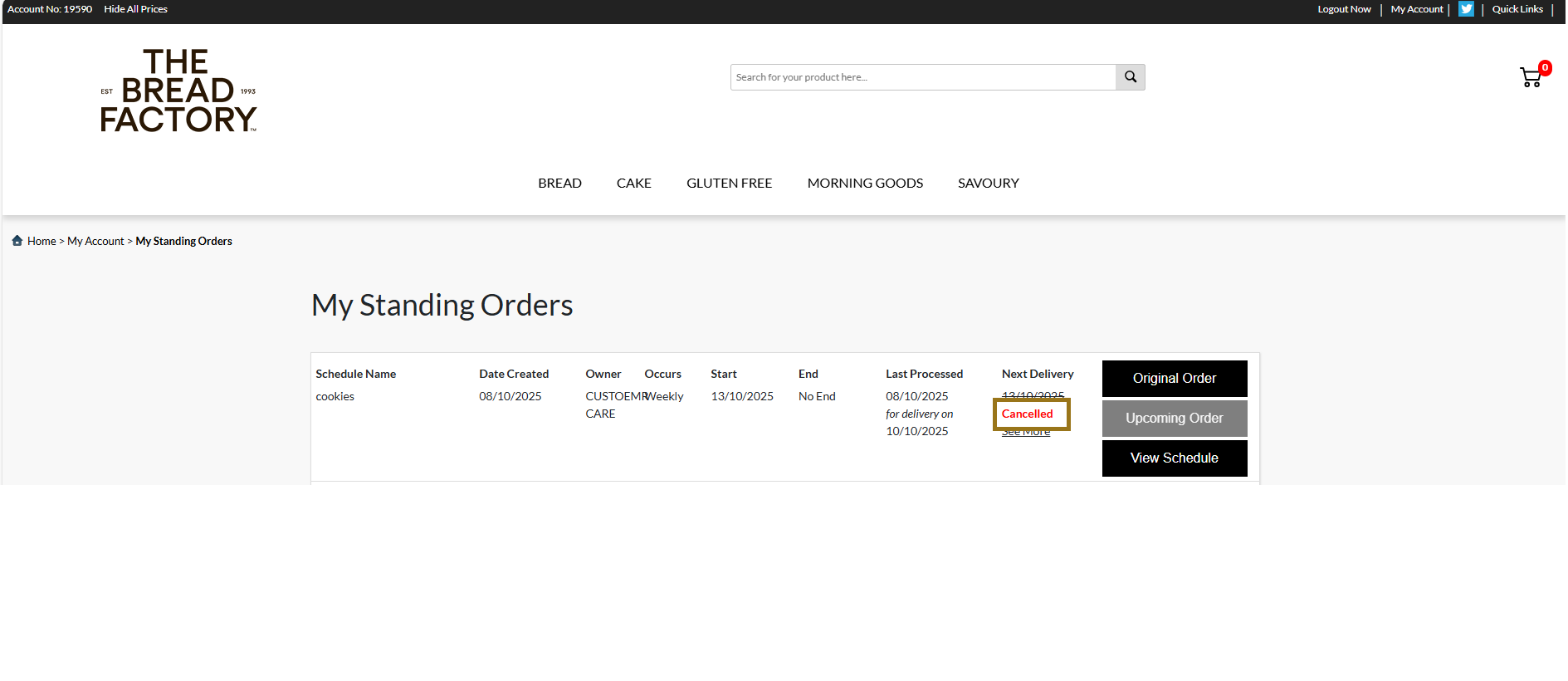The image size is (1568, 681).
Task: Open the MORNING GOODS category menu
Action: point(865,184)
